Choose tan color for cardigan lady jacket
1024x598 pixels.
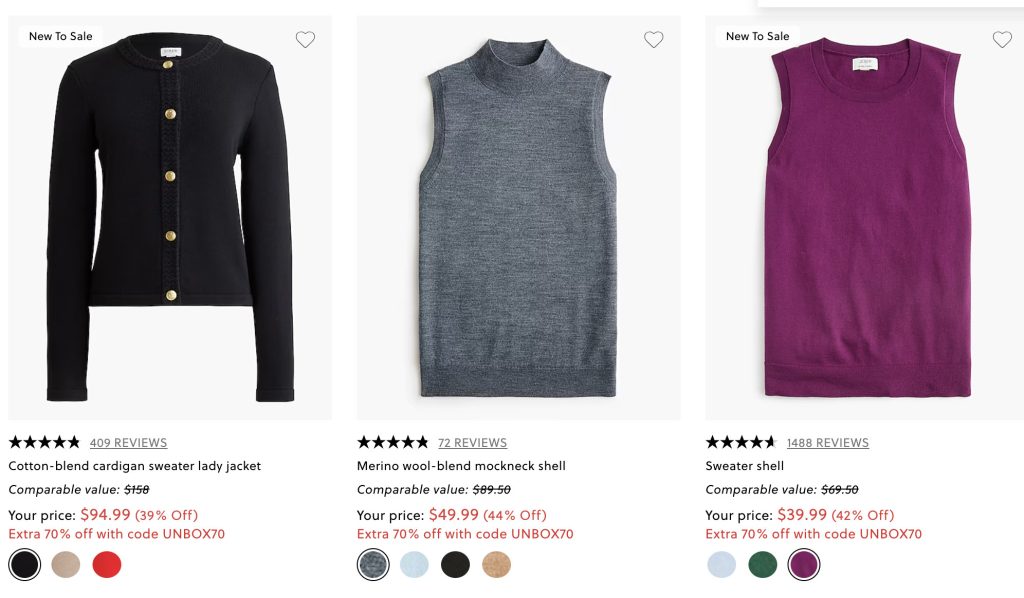66,565
